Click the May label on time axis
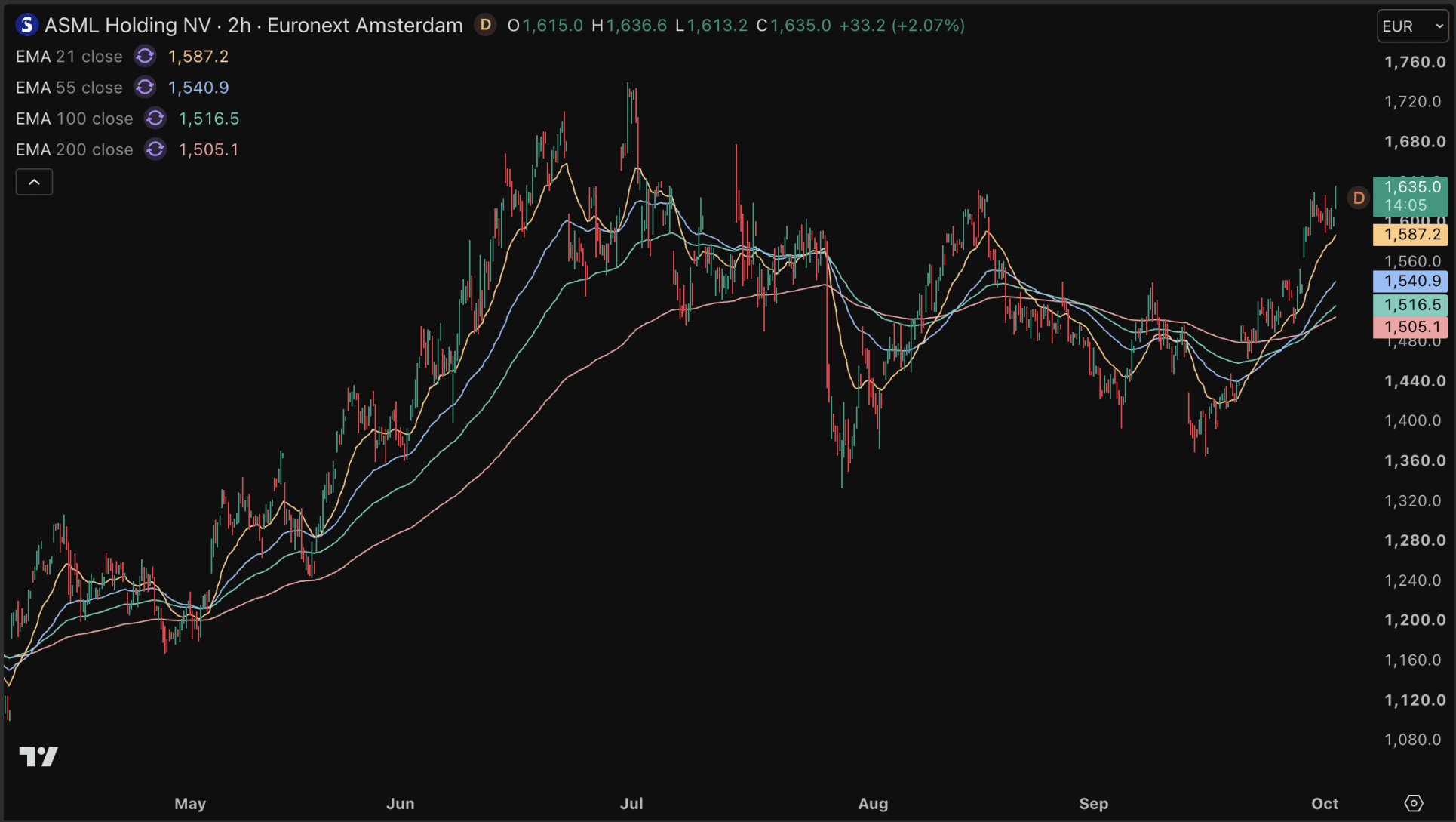The image size is (1456, 822). 190,803
